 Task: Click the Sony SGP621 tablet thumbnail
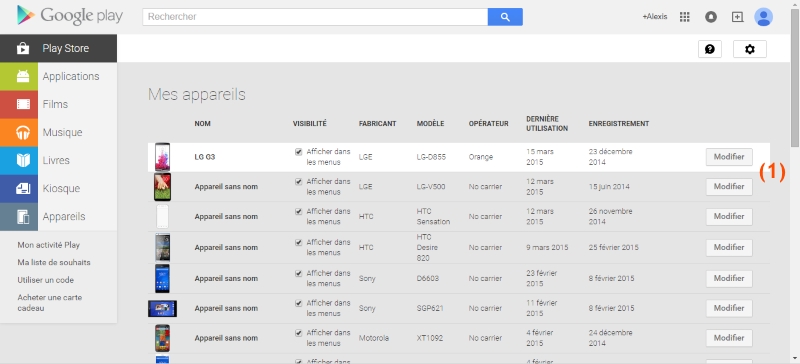click(x=162, y=308)
